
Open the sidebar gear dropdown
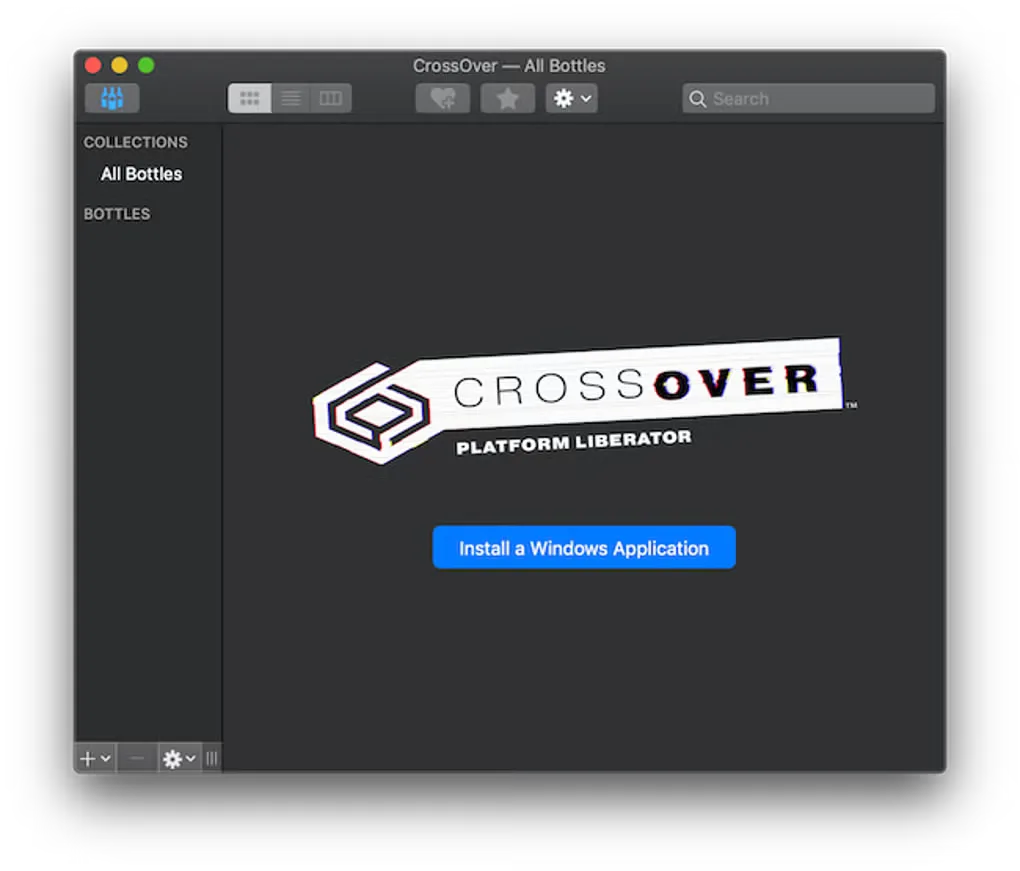180,758
